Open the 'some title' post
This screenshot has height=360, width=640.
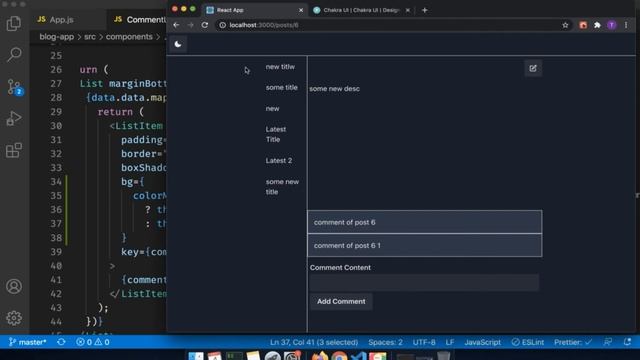tap(282, 87)
